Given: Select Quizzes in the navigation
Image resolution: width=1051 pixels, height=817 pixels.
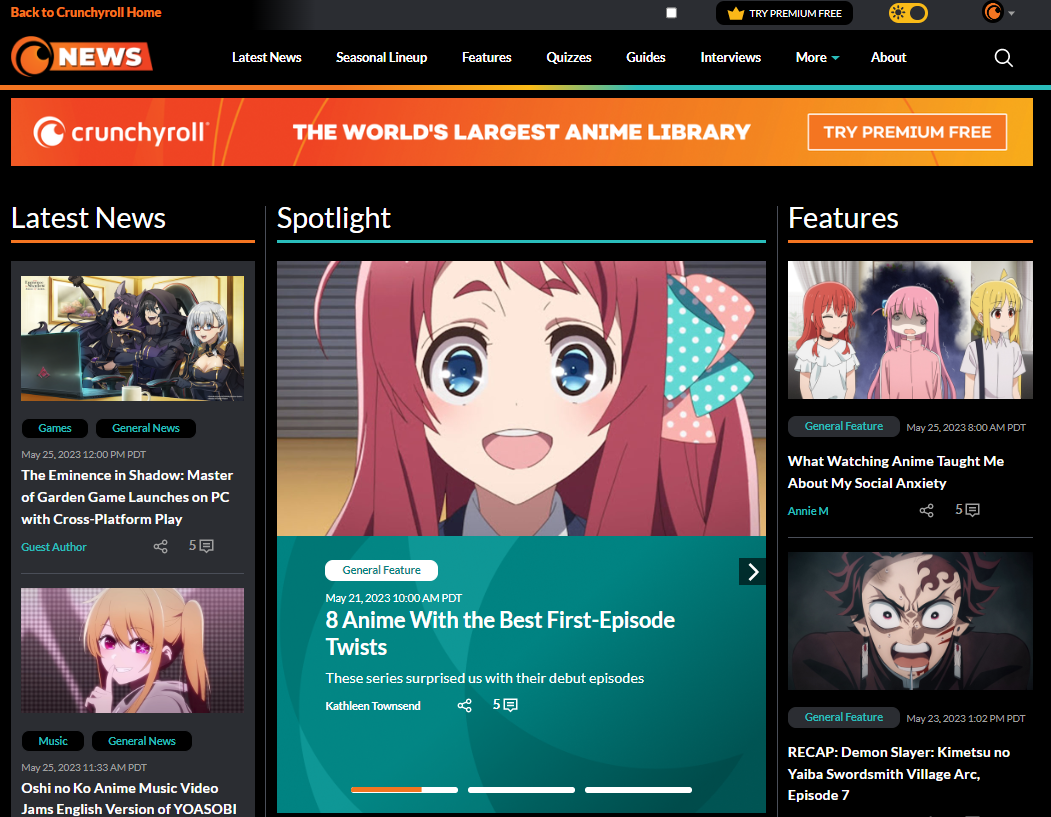Looking at the screenshot, I should (568, 58).
